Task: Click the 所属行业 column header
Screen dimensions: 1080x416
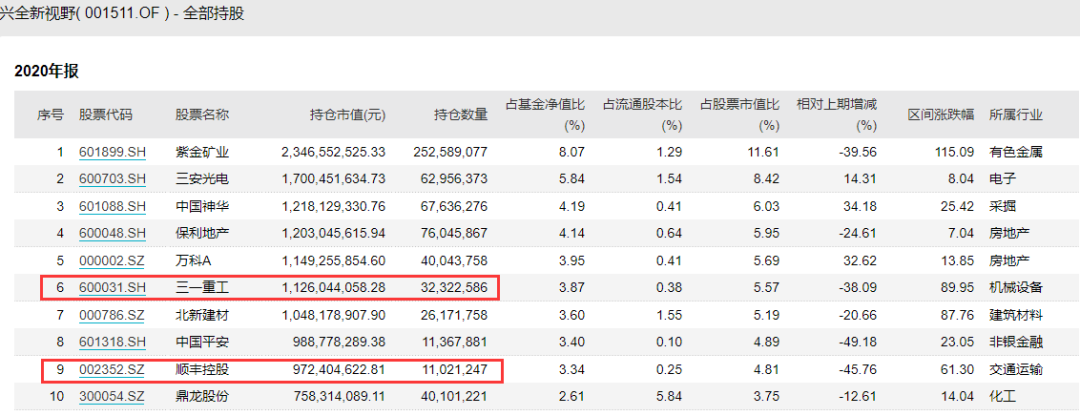Action: point(1016,115)
